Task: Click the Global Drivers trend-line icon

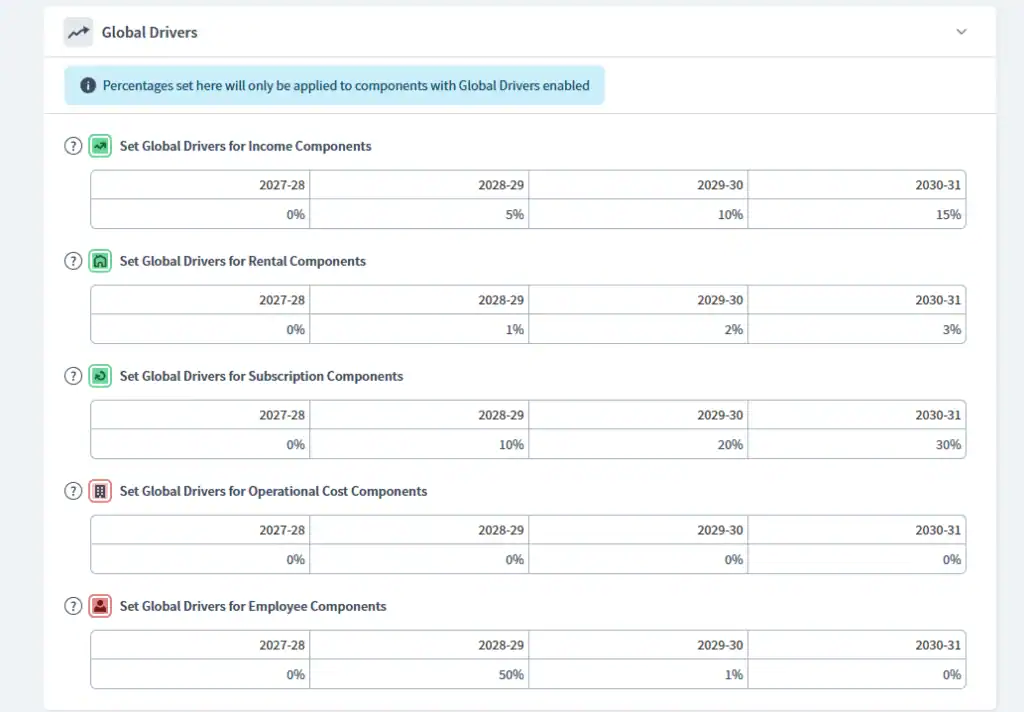Action: click(78, 32)
